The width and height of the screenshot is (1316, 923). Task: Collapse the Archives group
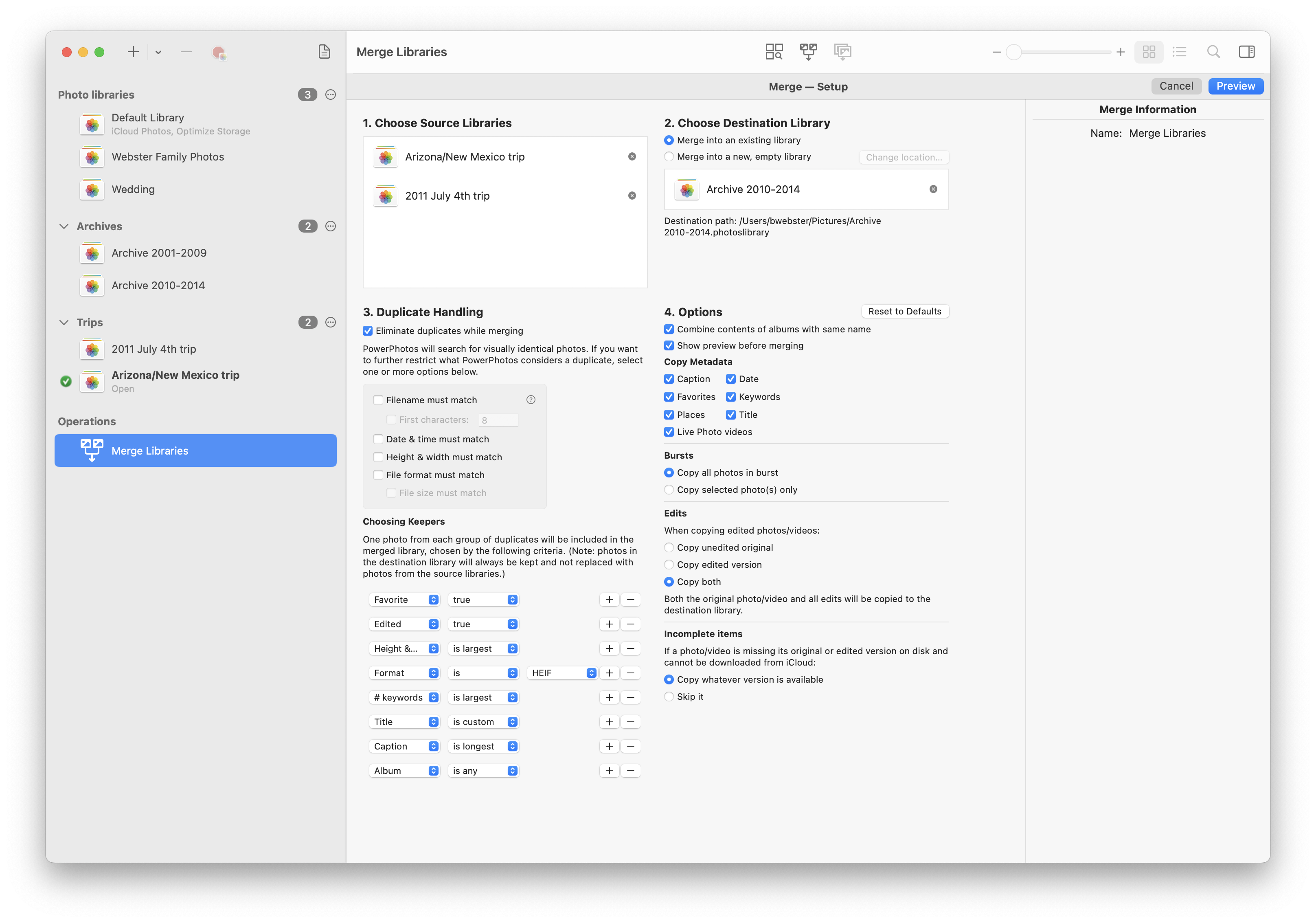point(64,226)
